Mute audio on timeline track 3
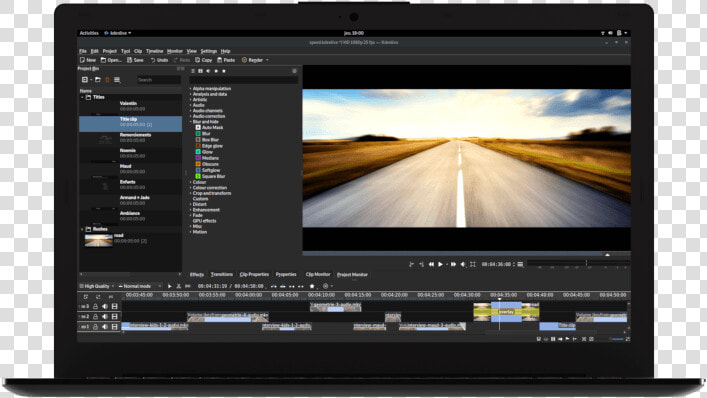707x398 pixels. [x=105, y=307]
